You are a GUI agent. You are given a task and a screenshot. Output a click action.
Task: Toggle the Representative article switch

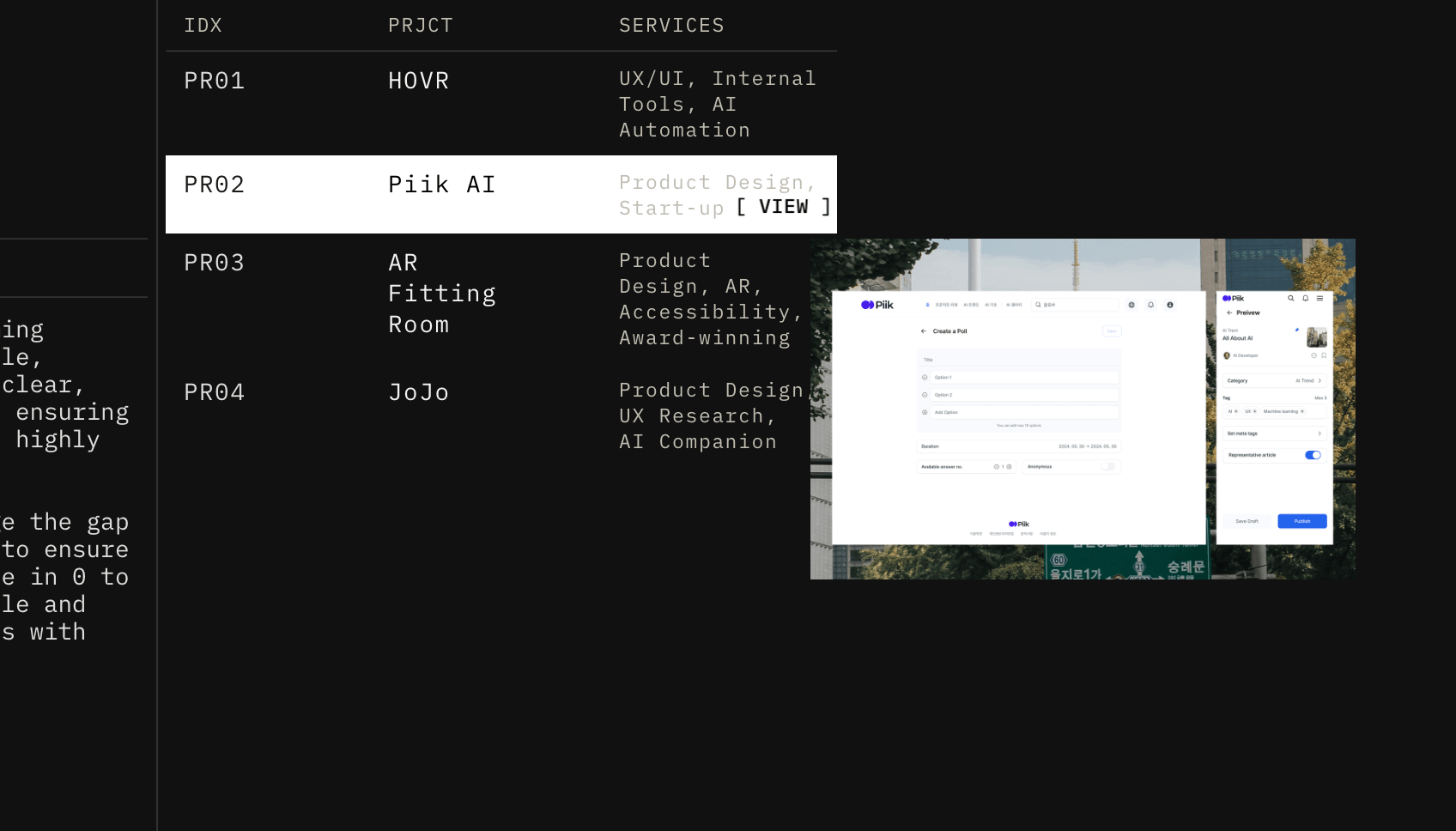(1313, 455)
